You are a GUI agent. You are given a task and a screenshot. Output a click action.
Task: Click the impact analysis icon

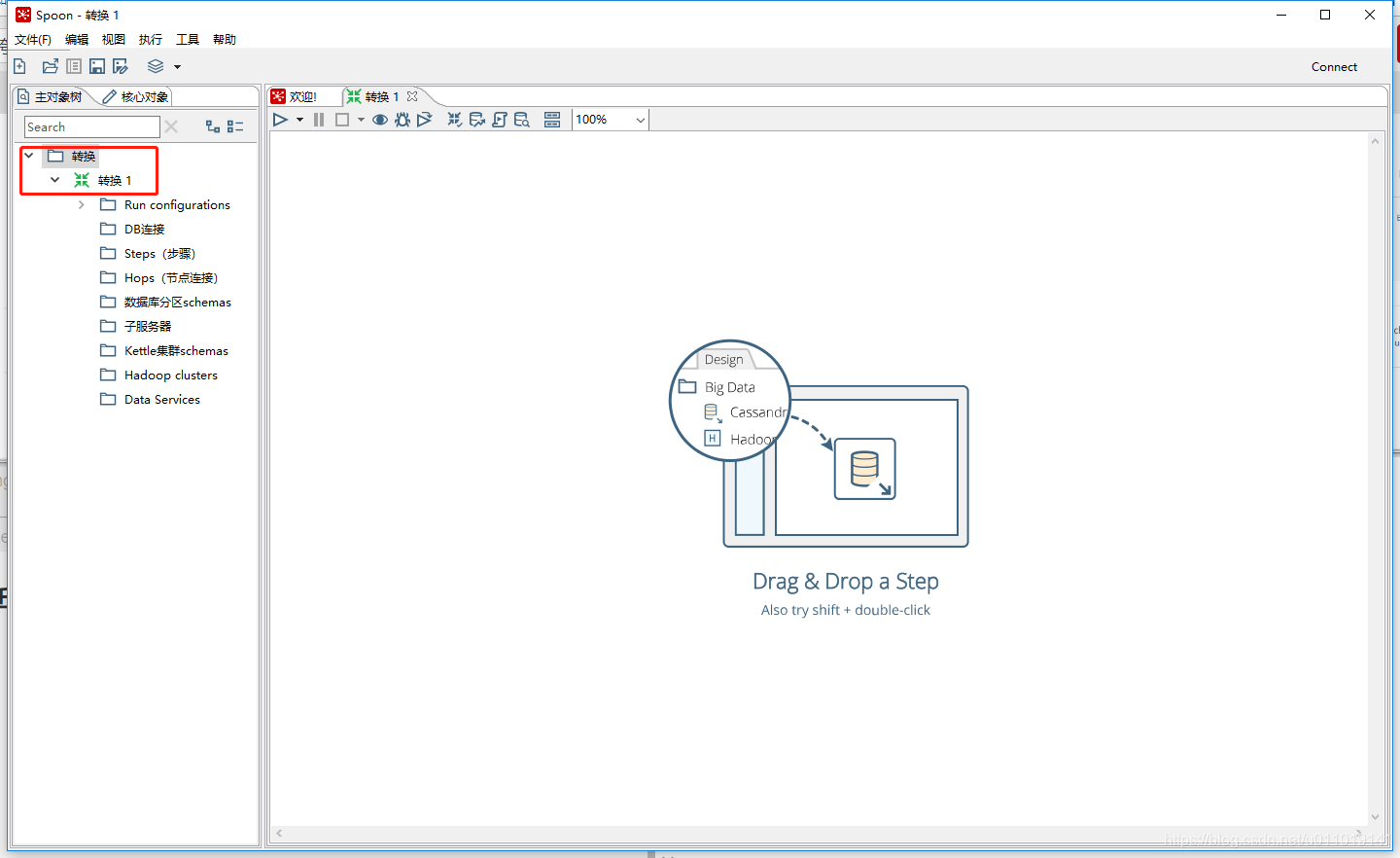[476, 120]
